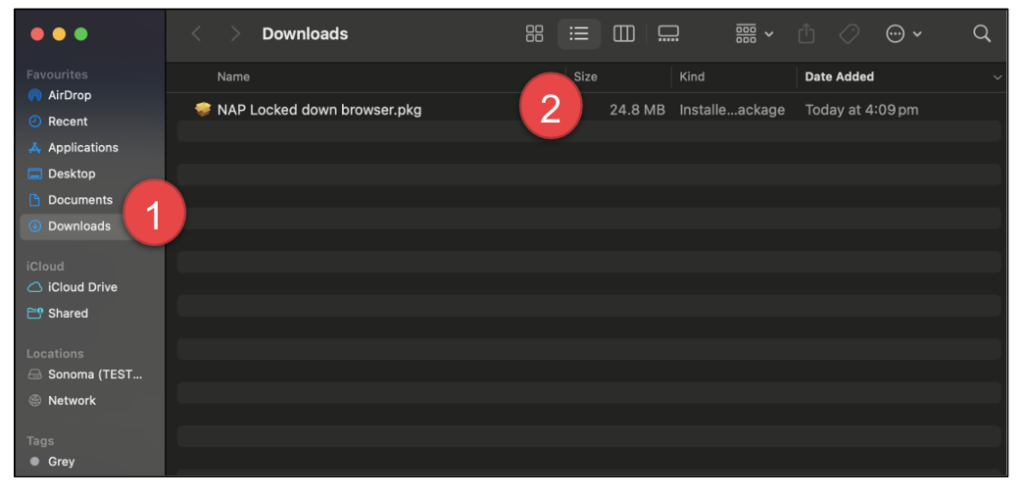The width and height of the screenshot is (1024, 497).
Task: Select iCloud Drive in sidebar
Action: click(82, 287)
